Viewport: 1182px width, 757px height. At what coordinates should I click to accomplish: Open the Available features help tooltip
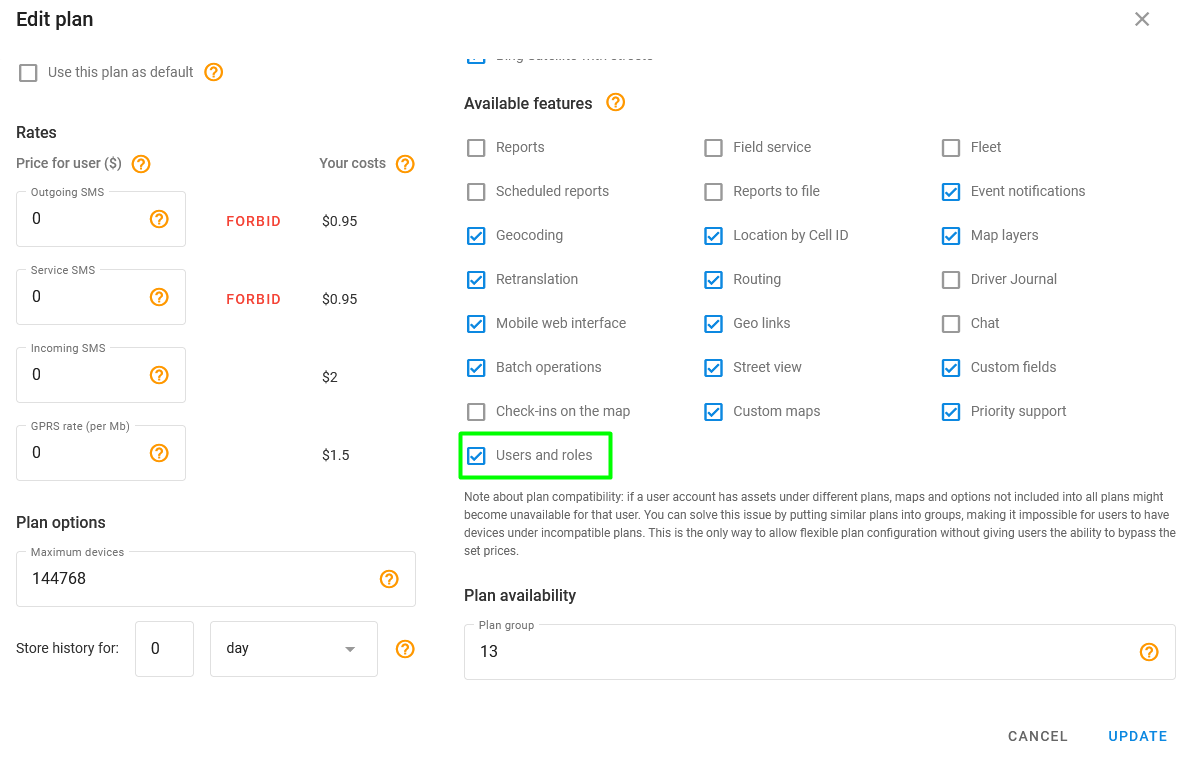[x=615, y=103]
